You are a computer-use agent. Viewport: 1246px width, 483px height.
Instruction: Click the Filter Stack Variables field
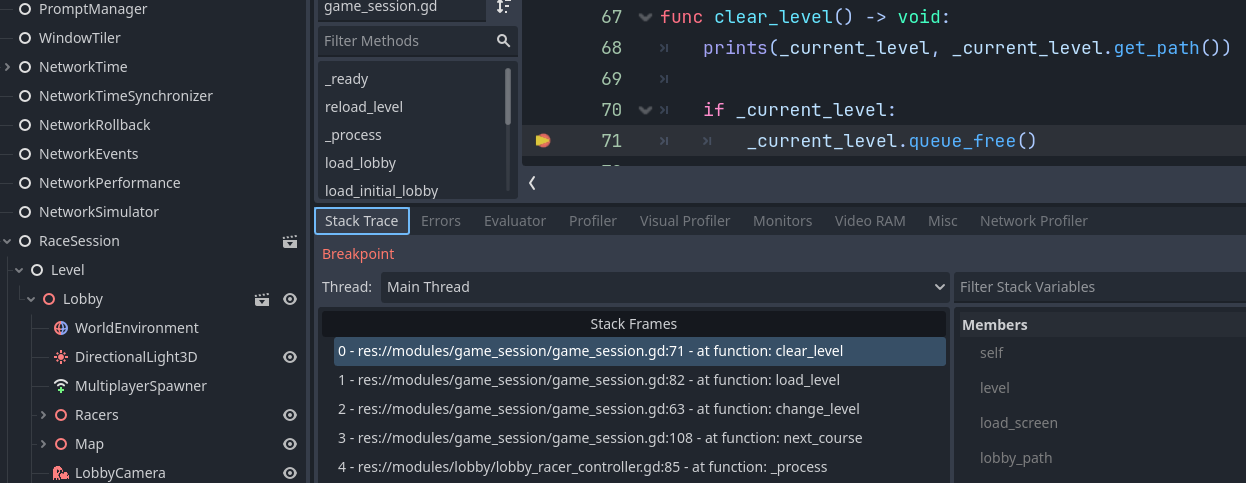1098,287
